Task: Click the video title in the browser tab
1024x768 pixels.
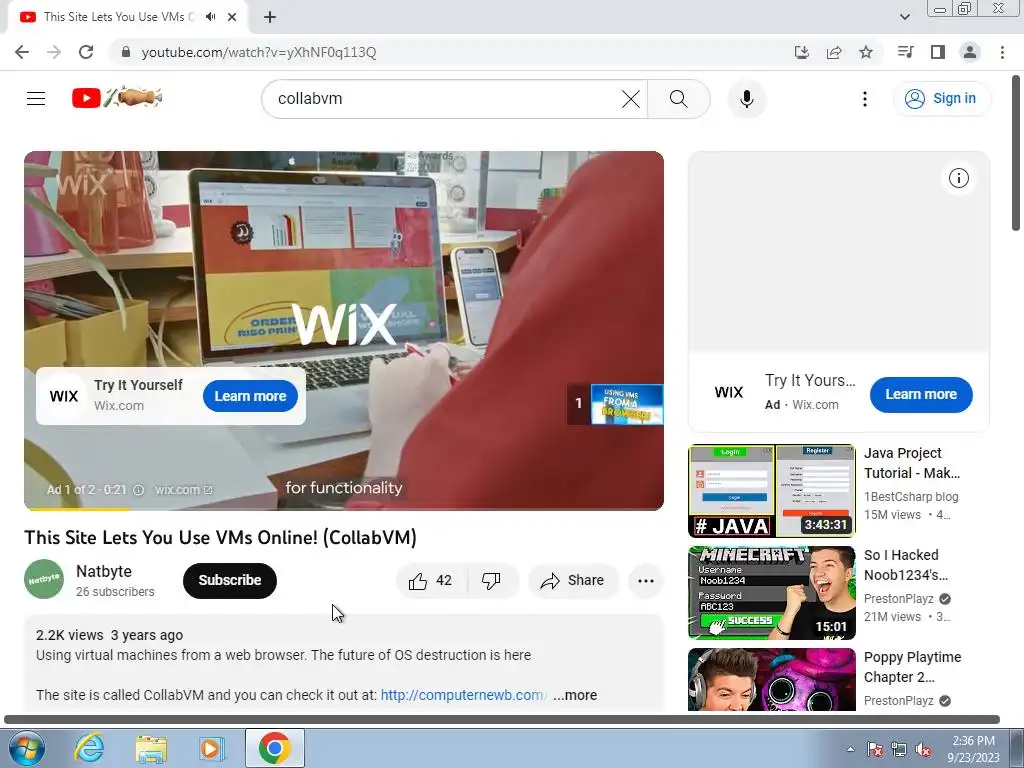Action: tap(119, 17)
